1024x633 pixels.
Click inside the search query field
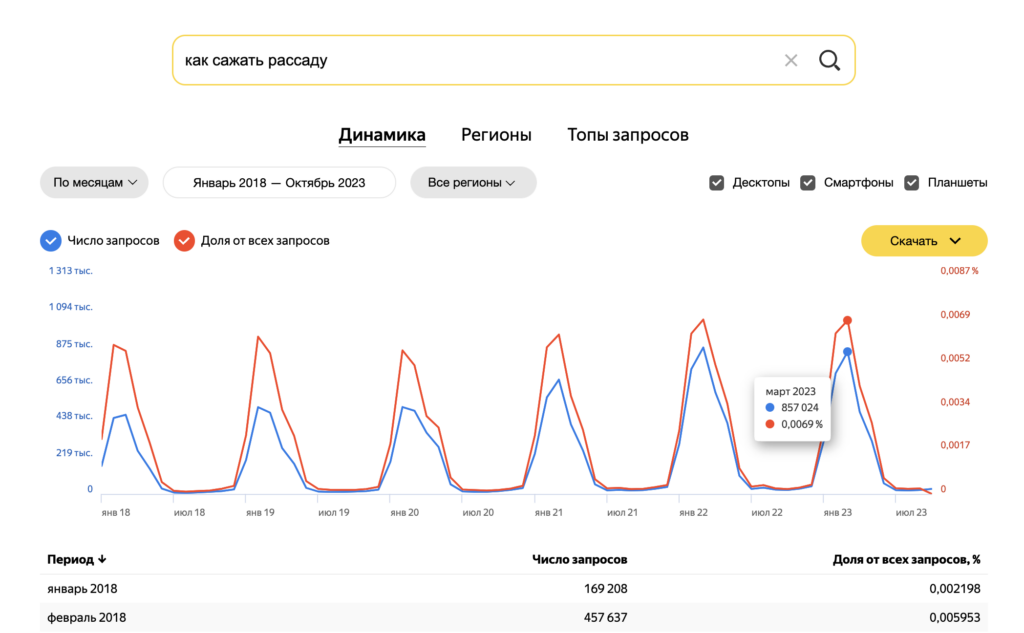pos(470,60)
